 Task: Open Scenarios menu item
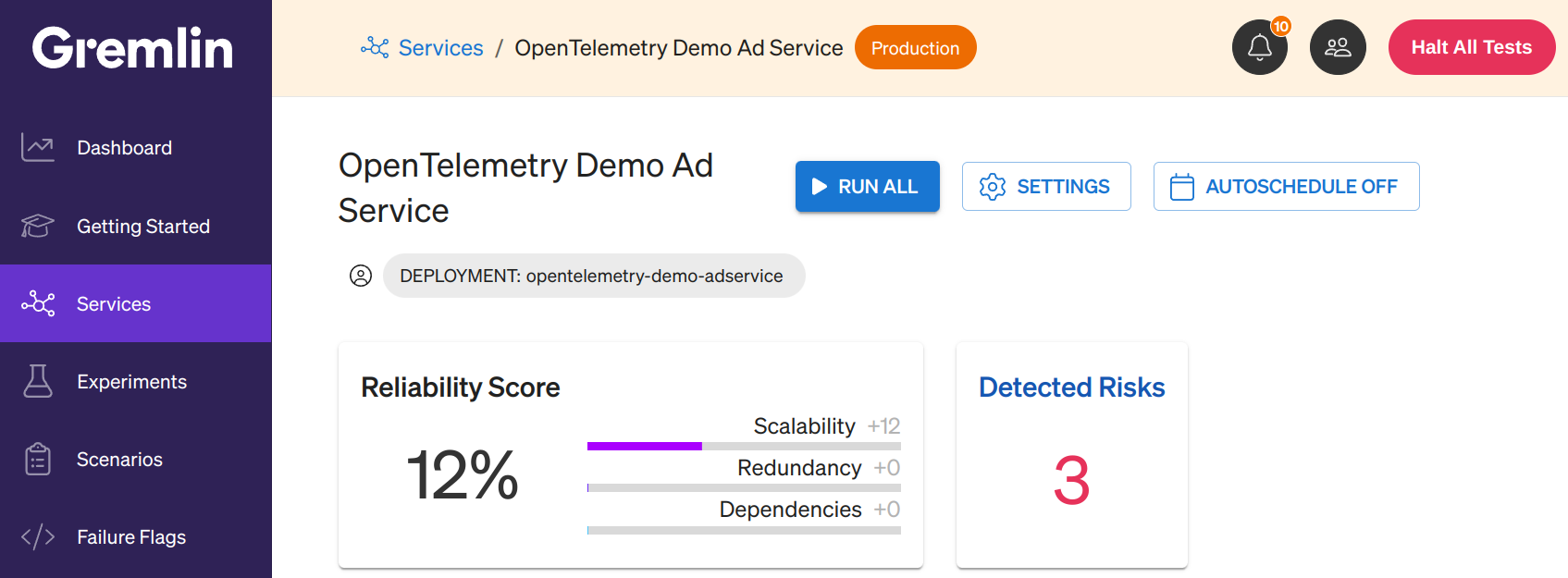pyautogui.click(x=136, y=459)
